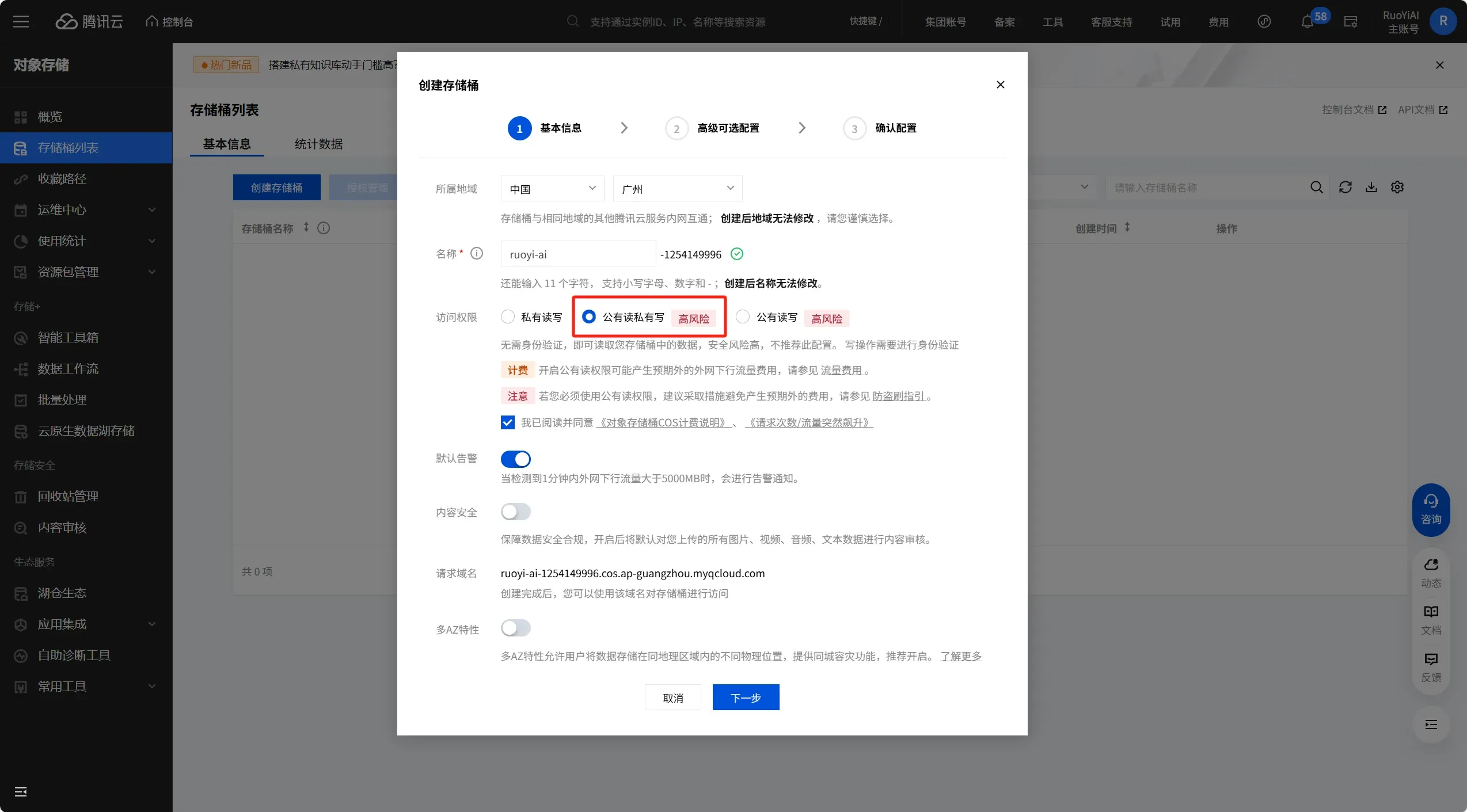Click the 下一步 button
This screenshot has height=812, width=1467.
(746, 697)
